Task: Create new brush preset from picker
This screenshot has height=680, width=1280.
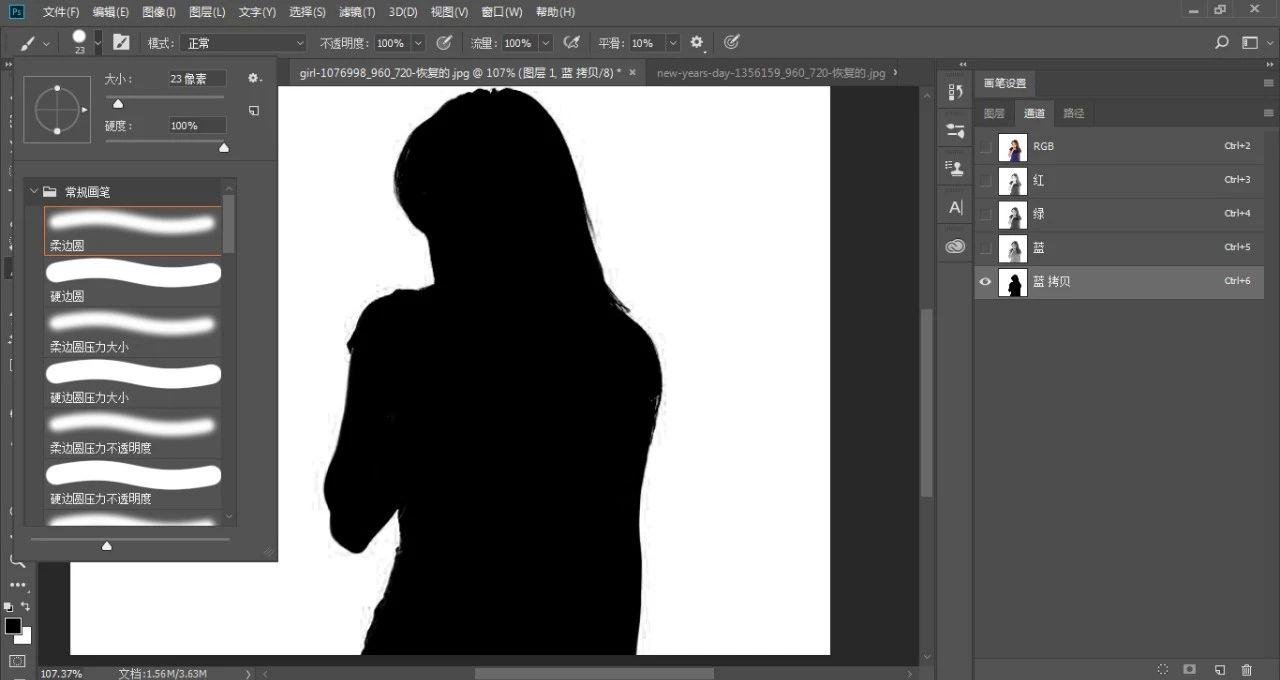Action: coord(254,110)
